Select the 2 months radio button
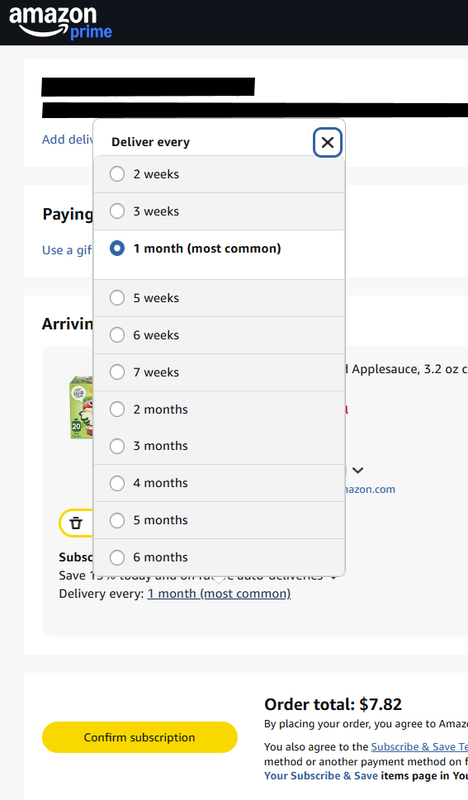This screenshot has width=468, height=800. tap(117, 409)
